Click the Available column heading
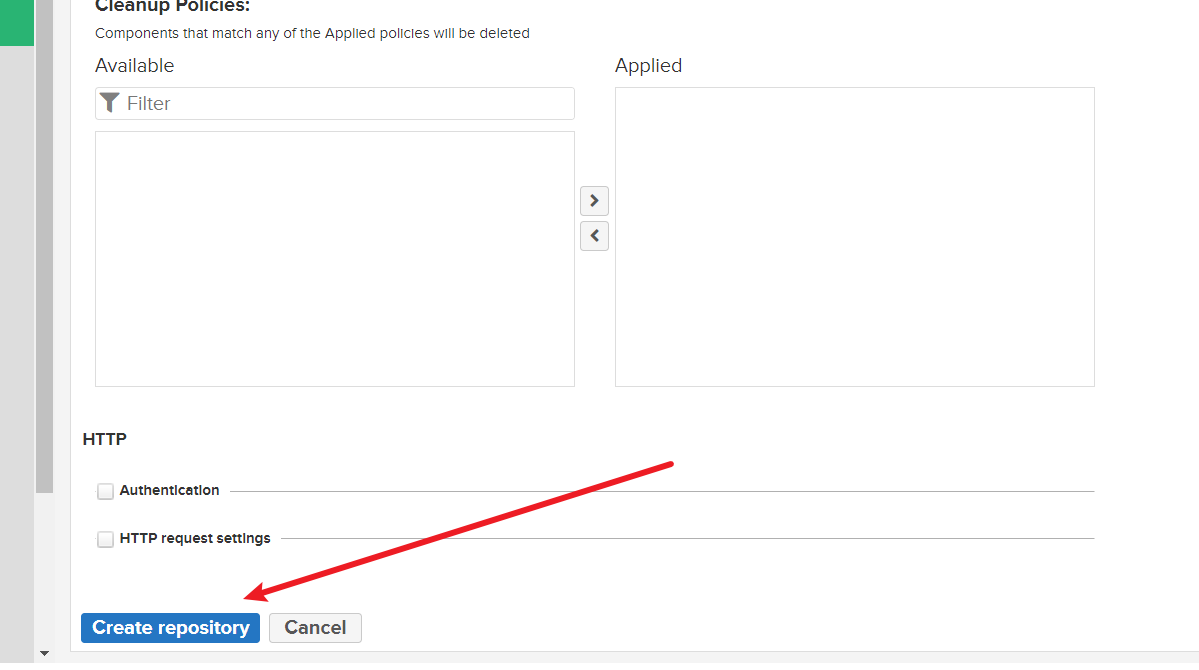 coord(134,65)
